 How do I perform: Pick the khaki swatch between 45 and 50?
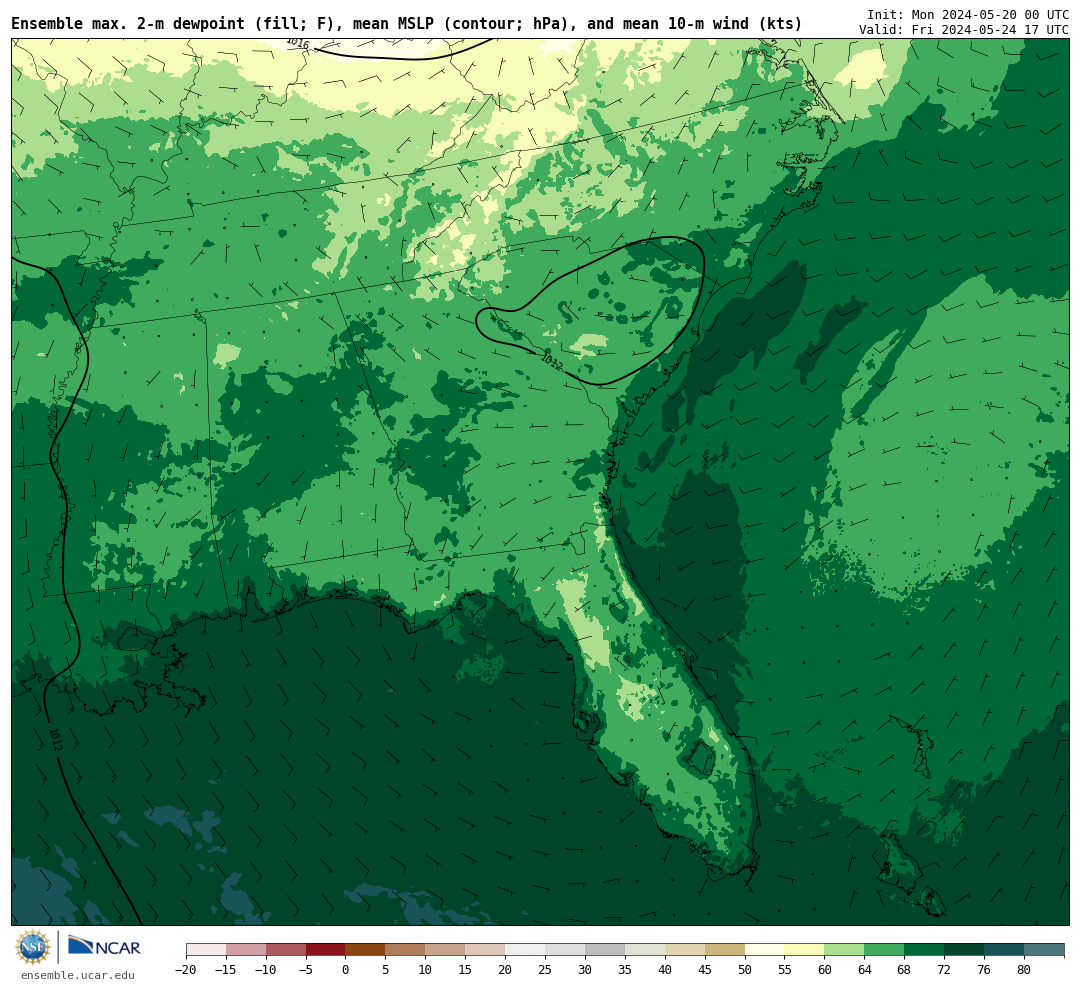(725, 949)
